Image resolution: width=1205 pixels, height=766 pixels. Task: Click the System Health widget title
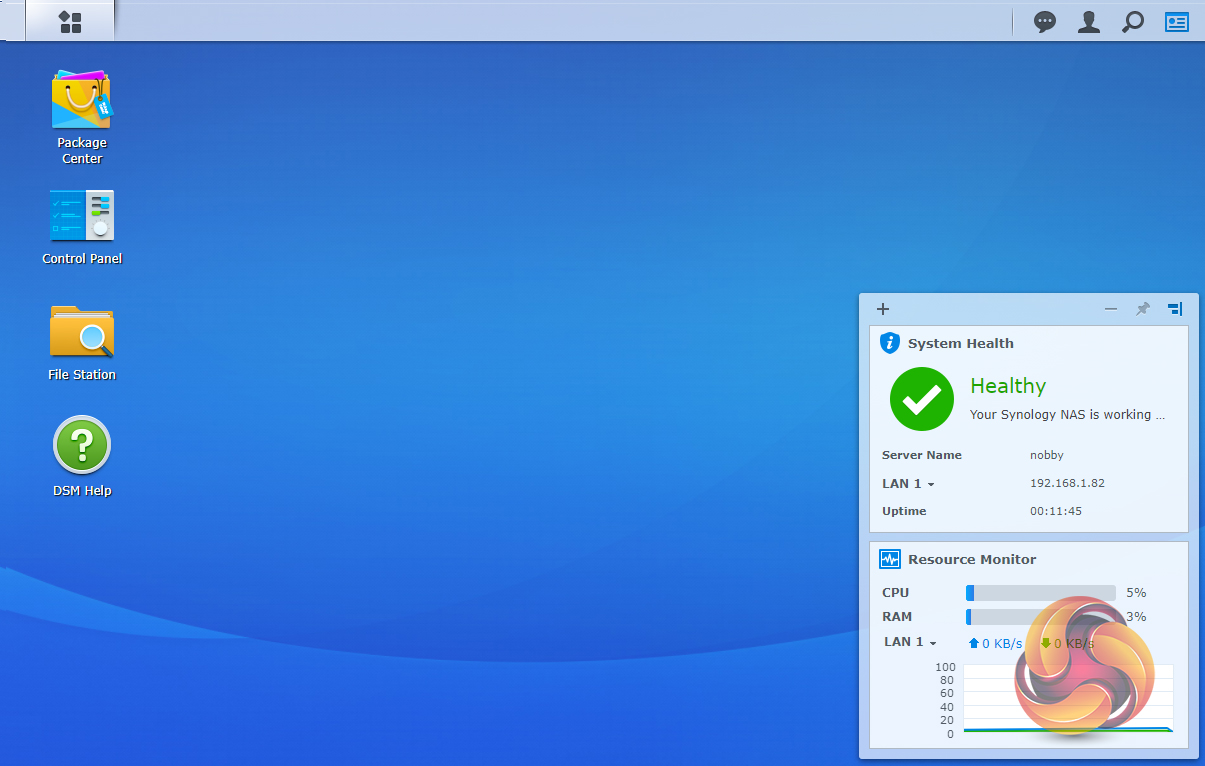pyautogui.click(x=961, y=343)
